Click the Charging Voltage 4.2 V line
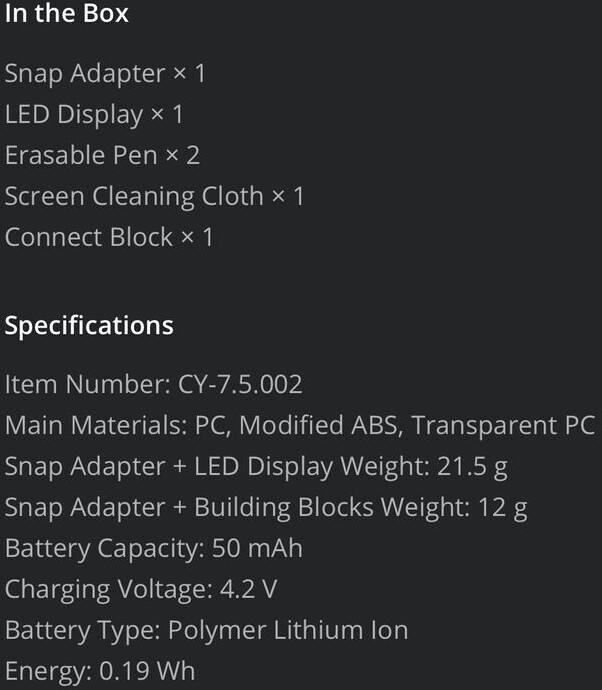 (141, 590)
